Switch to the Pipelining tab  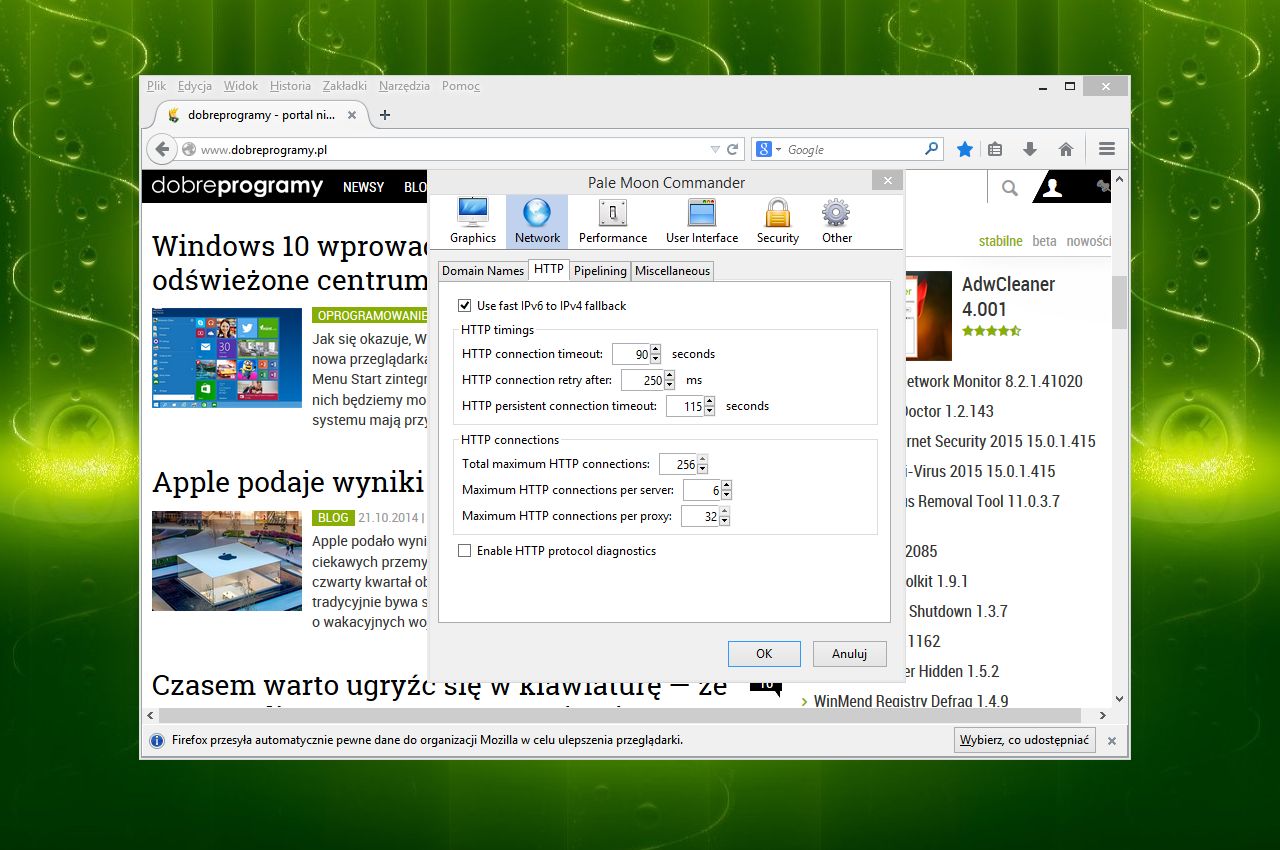[x=600, y=271]
